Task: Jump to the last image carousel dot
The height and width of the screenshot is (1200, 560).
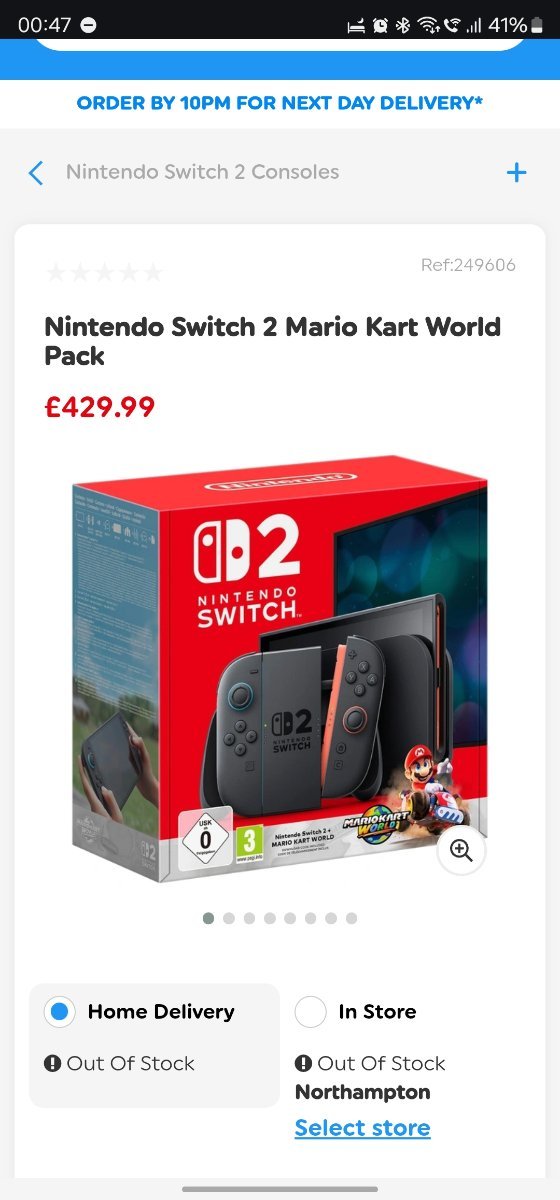Action: pos(351,918)
